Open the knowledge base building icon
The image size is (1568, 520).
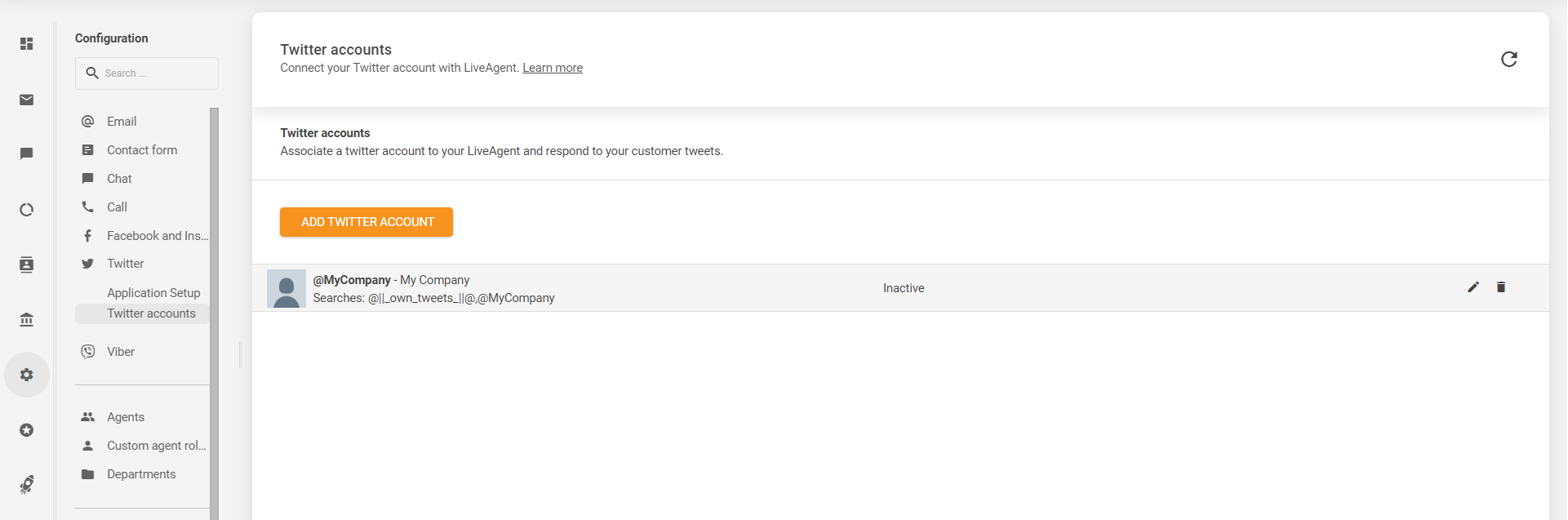pos(27,319)
